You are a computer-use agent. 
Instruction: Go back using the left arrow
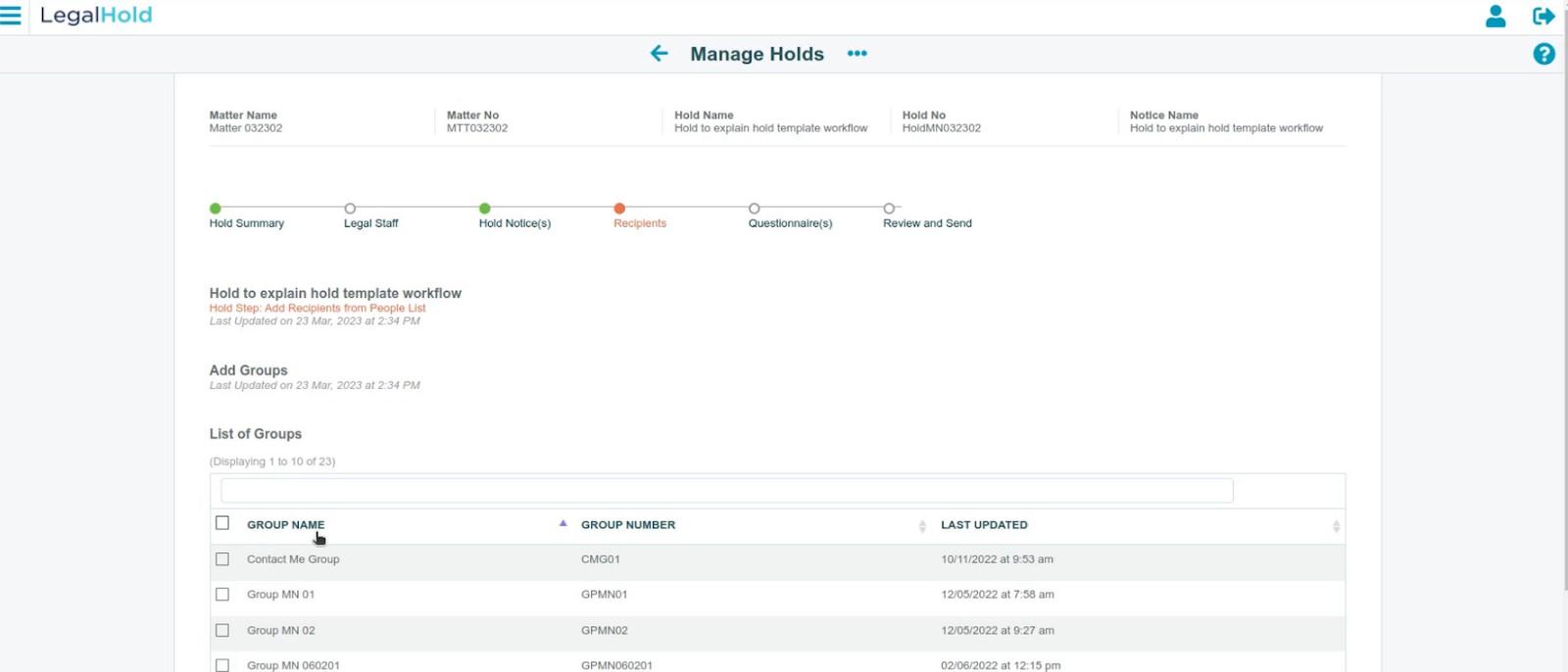coord(659,53)
